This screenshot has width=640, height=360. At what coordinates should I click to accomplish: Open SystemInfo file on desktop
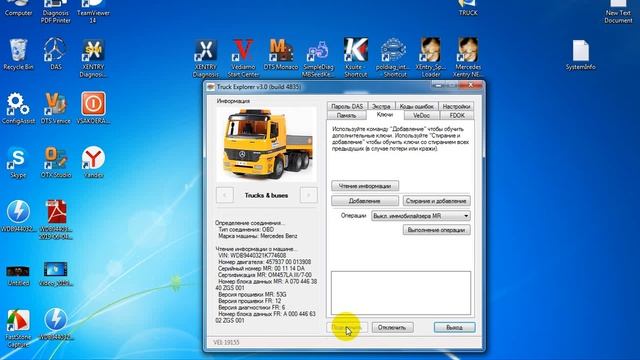580,55
